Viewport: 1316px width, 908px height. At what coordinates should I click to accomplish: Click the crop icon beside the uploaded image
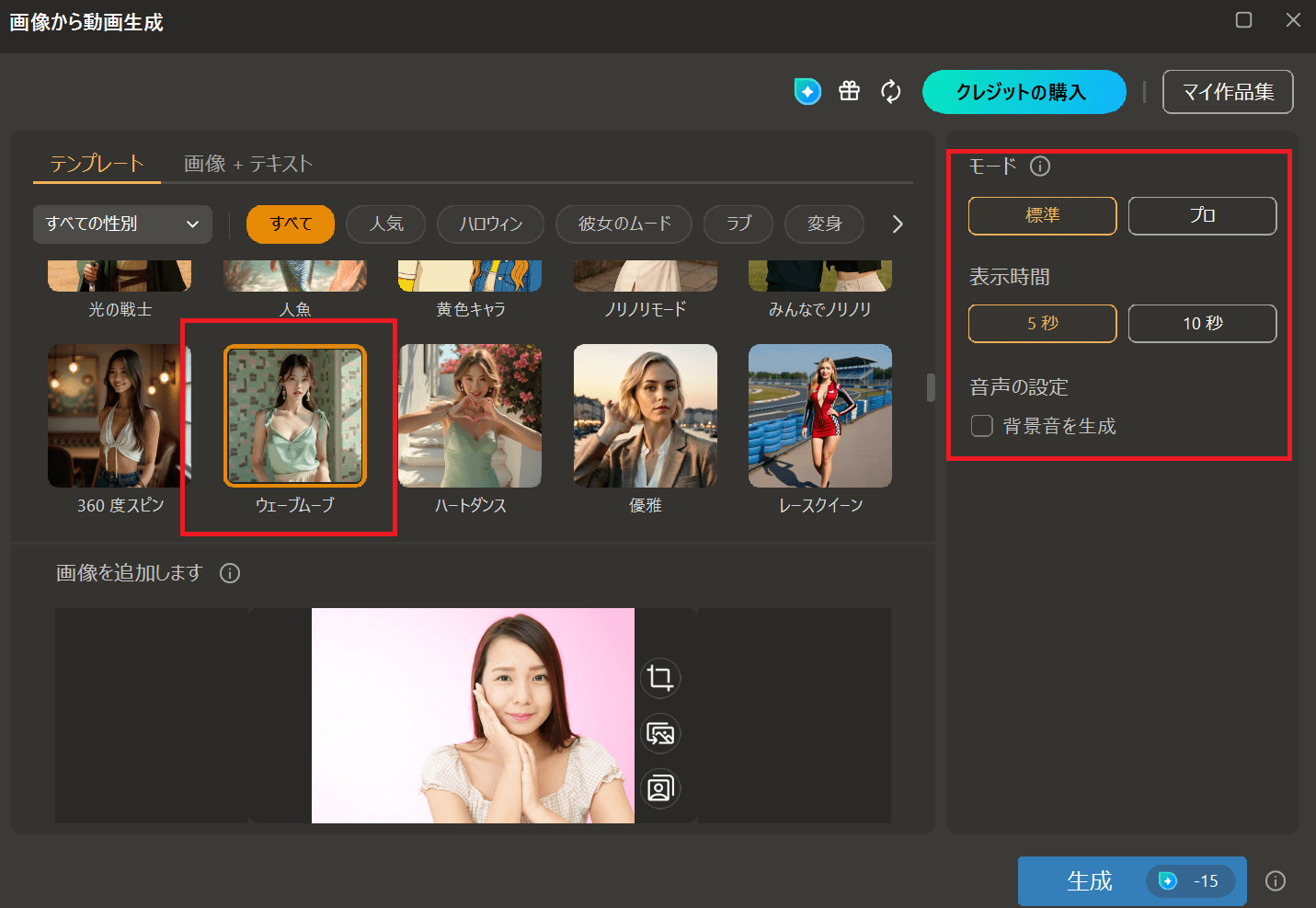(659, 678)
